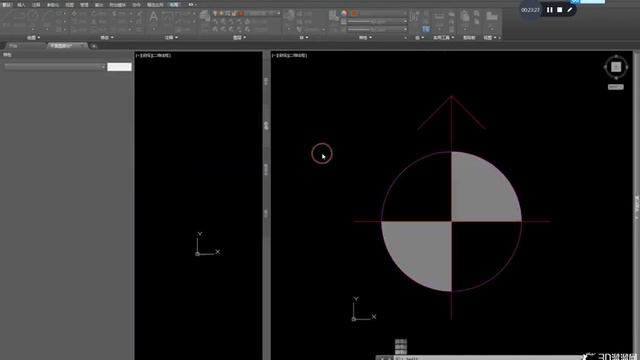
Task: Expand the Draw panel title
Action: click(33, 38)
